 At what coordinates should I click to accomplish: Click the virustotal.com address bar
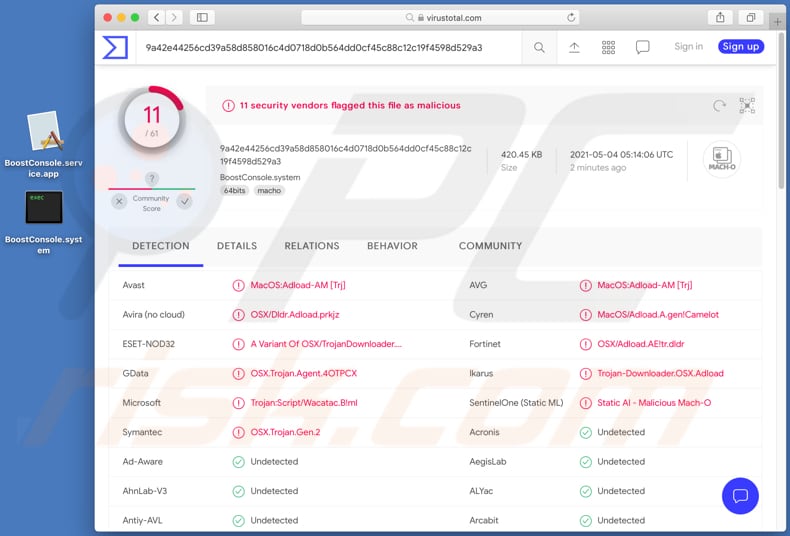(x=440, y=18)
